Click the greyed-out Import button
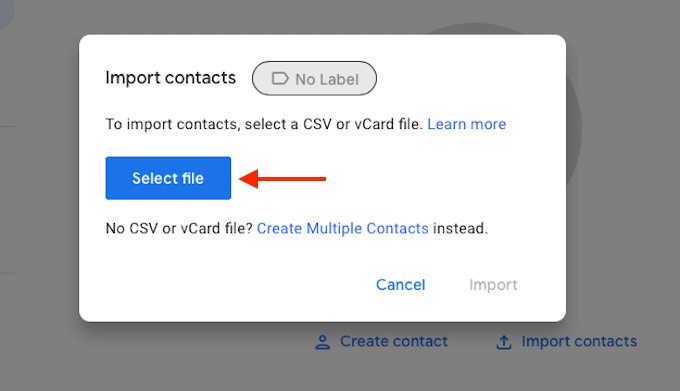This screenshot has height=391, width=680. [x=494, y=285]
